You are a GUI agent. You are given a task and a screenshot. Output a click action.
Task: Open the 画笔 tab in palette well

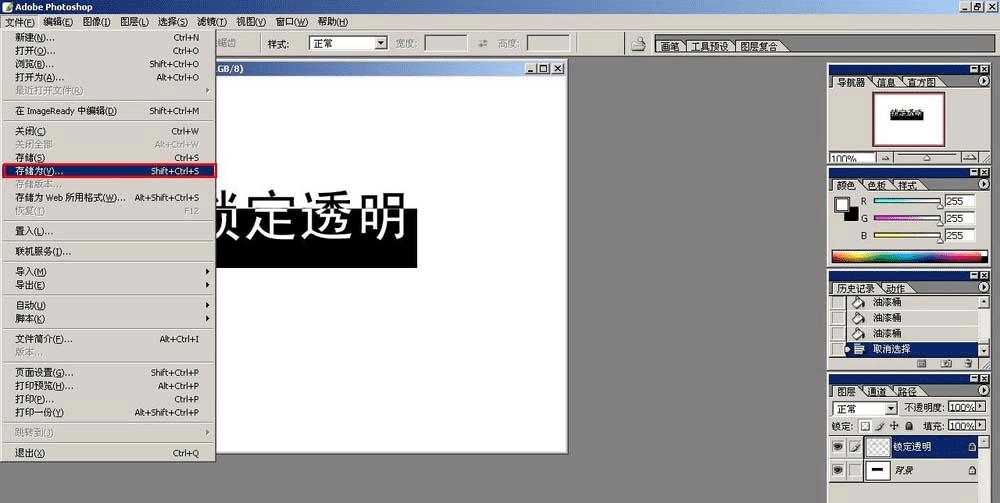click(x=670, y=47)
